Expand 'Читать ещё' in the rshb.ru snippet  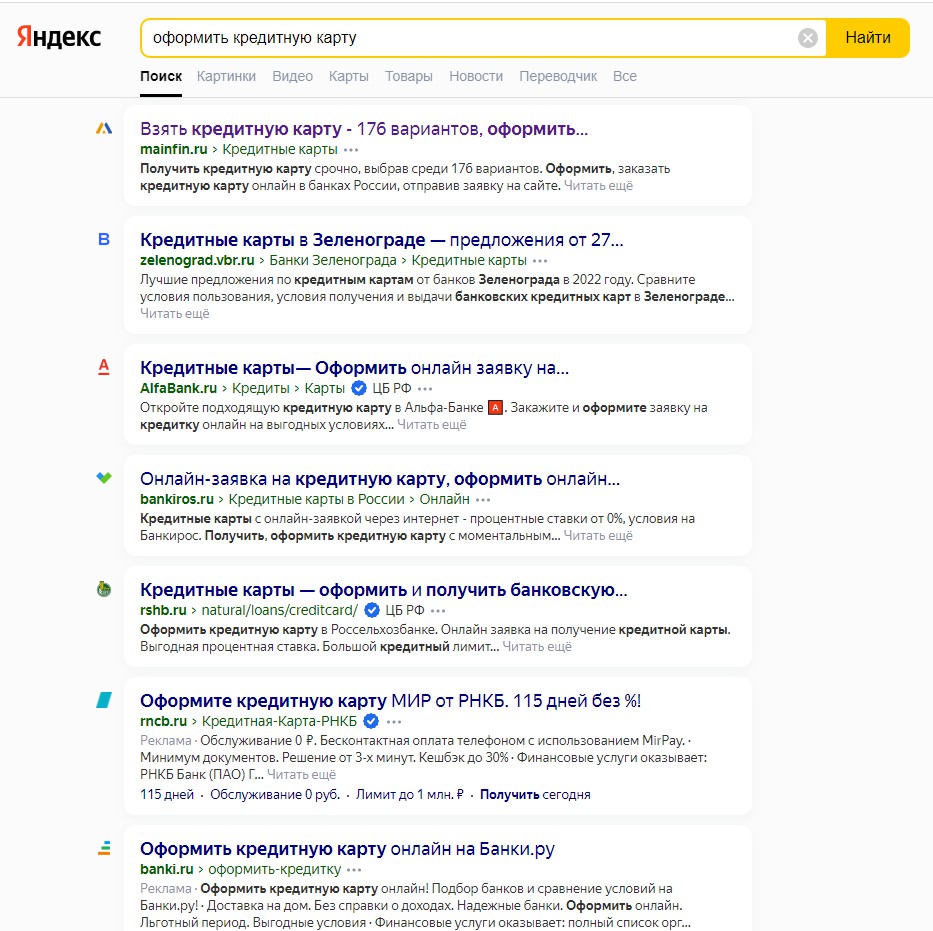tap(537, 647)
